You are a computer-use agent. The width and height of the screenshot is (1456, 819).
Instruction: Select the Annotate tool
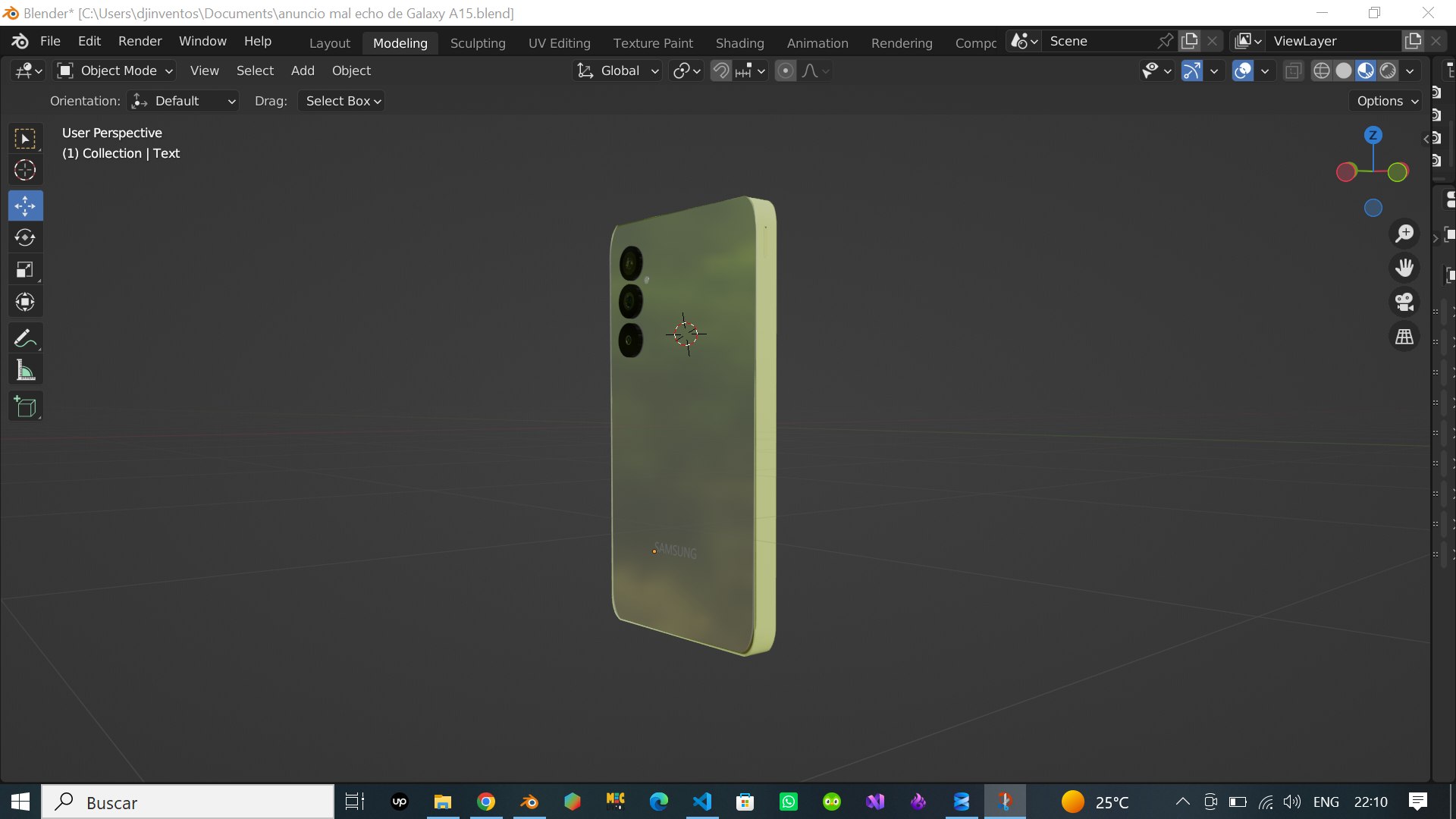(x=25, y=338)
